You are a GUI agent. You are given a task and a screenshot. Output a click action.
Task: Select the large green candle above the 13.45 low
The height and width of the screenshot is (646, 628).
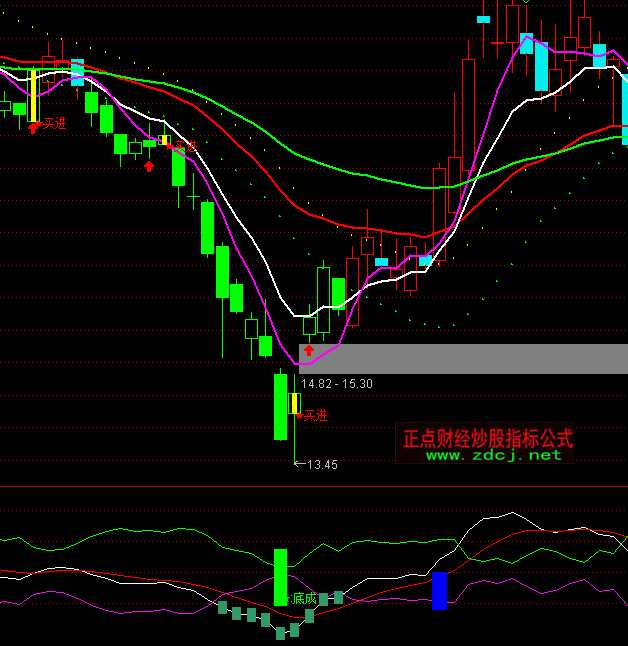[280, 406]
